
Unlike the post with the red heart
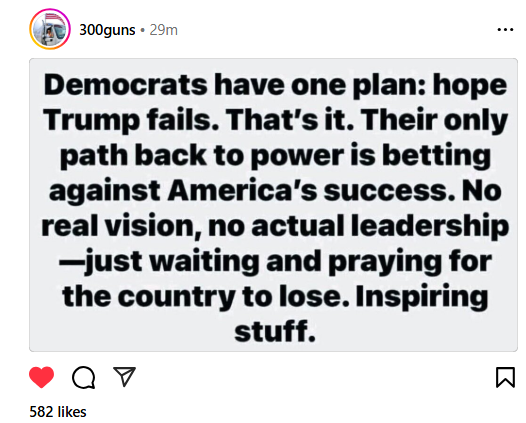pos(42,377)
